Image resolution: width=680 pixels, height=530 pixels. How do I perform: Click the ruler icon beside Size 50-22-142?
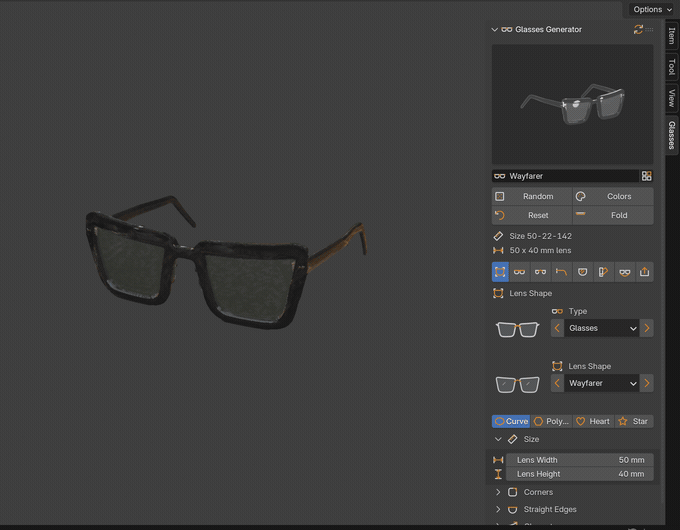[x=498, y=236]
